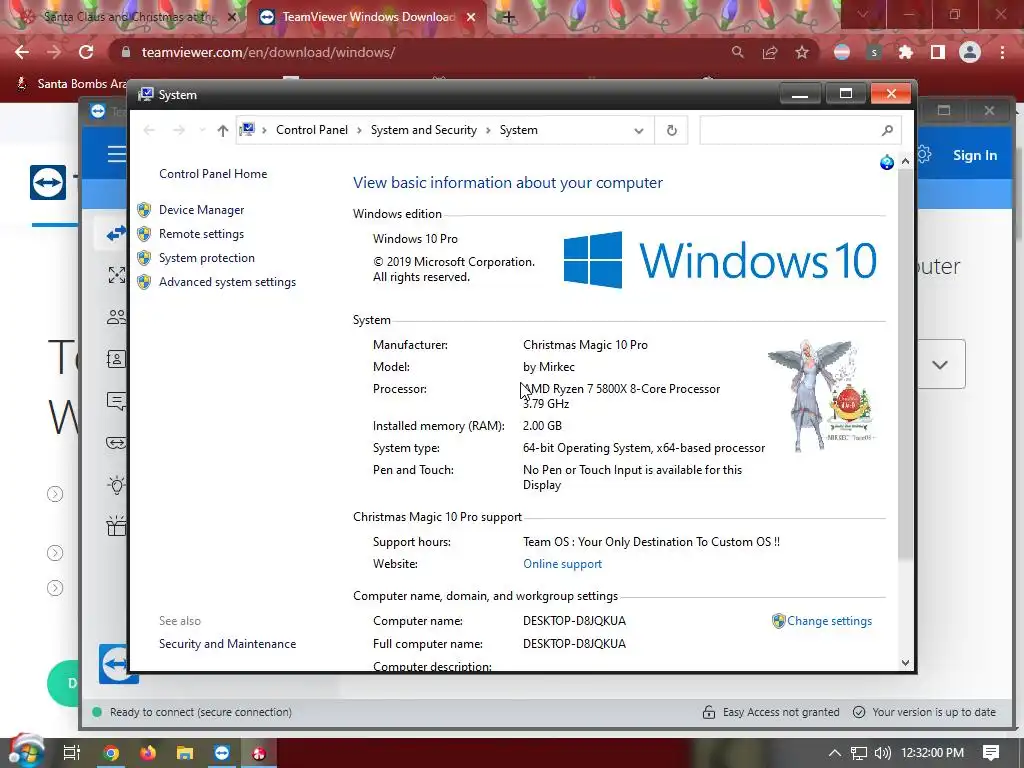Click the System protection shield icon

(144, 258)
